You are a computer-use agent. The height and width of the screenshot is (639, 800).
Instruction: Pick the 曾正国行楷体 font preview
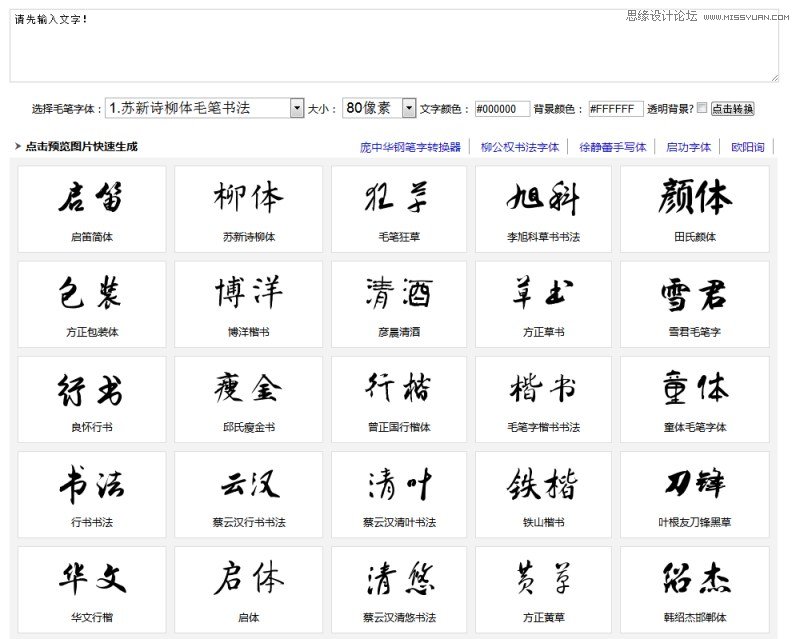pyautogui.click(x=399, y=400)
